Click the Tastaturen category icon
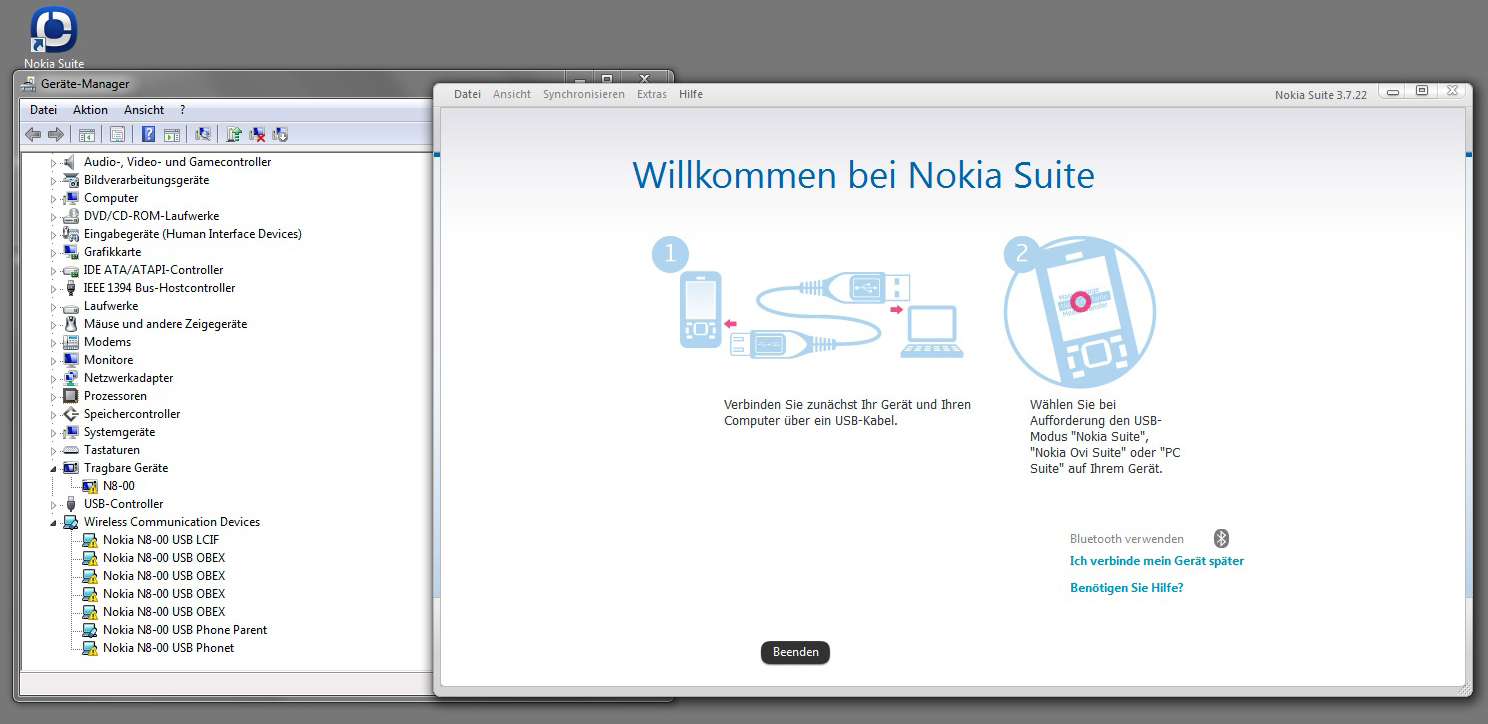 click(71, 450)
